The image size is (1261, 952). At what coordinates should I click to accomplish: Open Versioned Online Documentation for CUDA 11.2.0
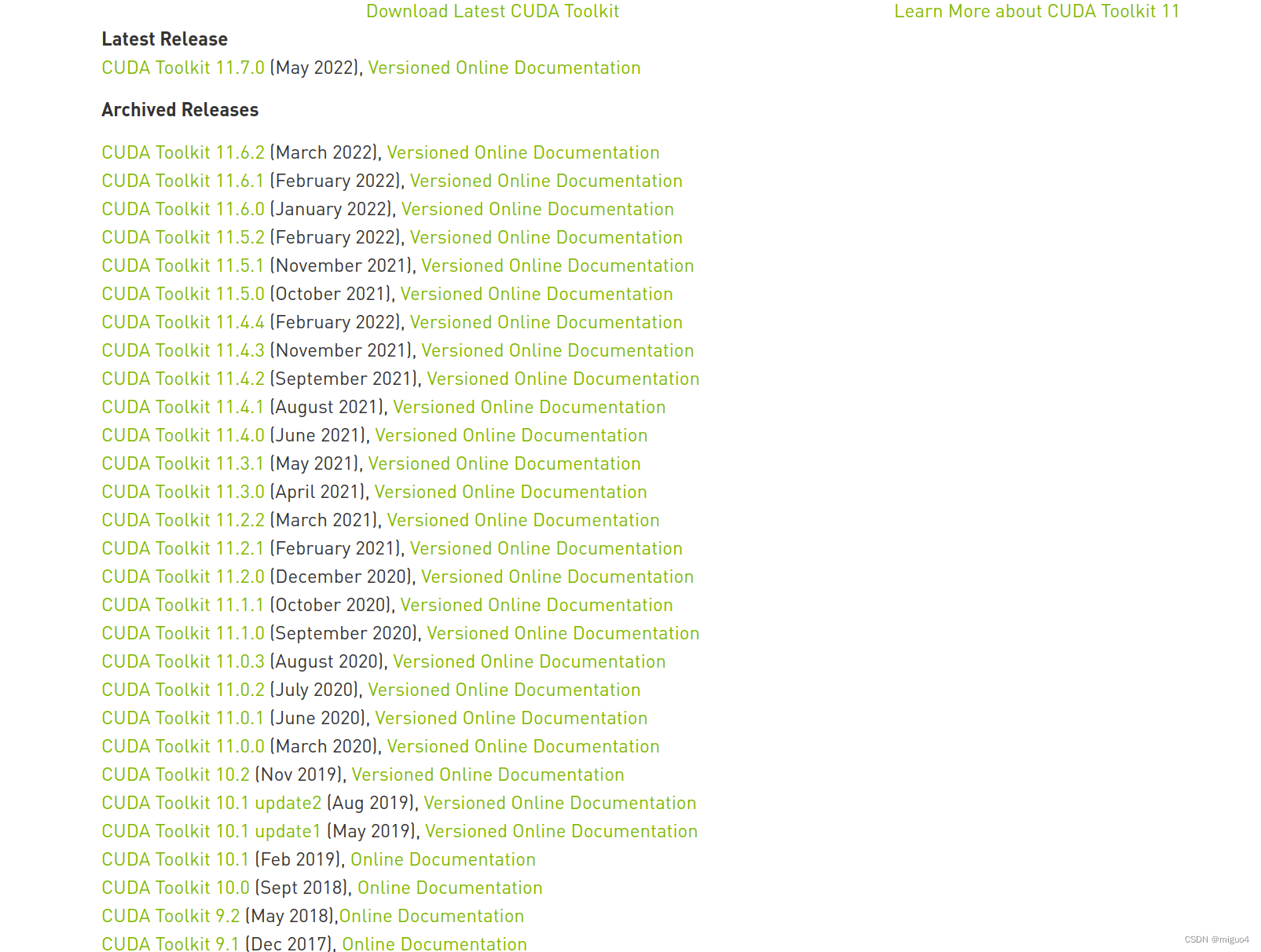click(x=558, y=577)
